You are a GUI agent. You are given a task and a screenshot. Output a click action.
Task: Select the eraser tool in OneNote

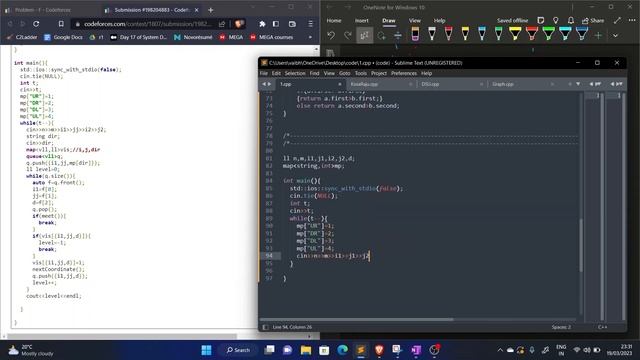415,34
